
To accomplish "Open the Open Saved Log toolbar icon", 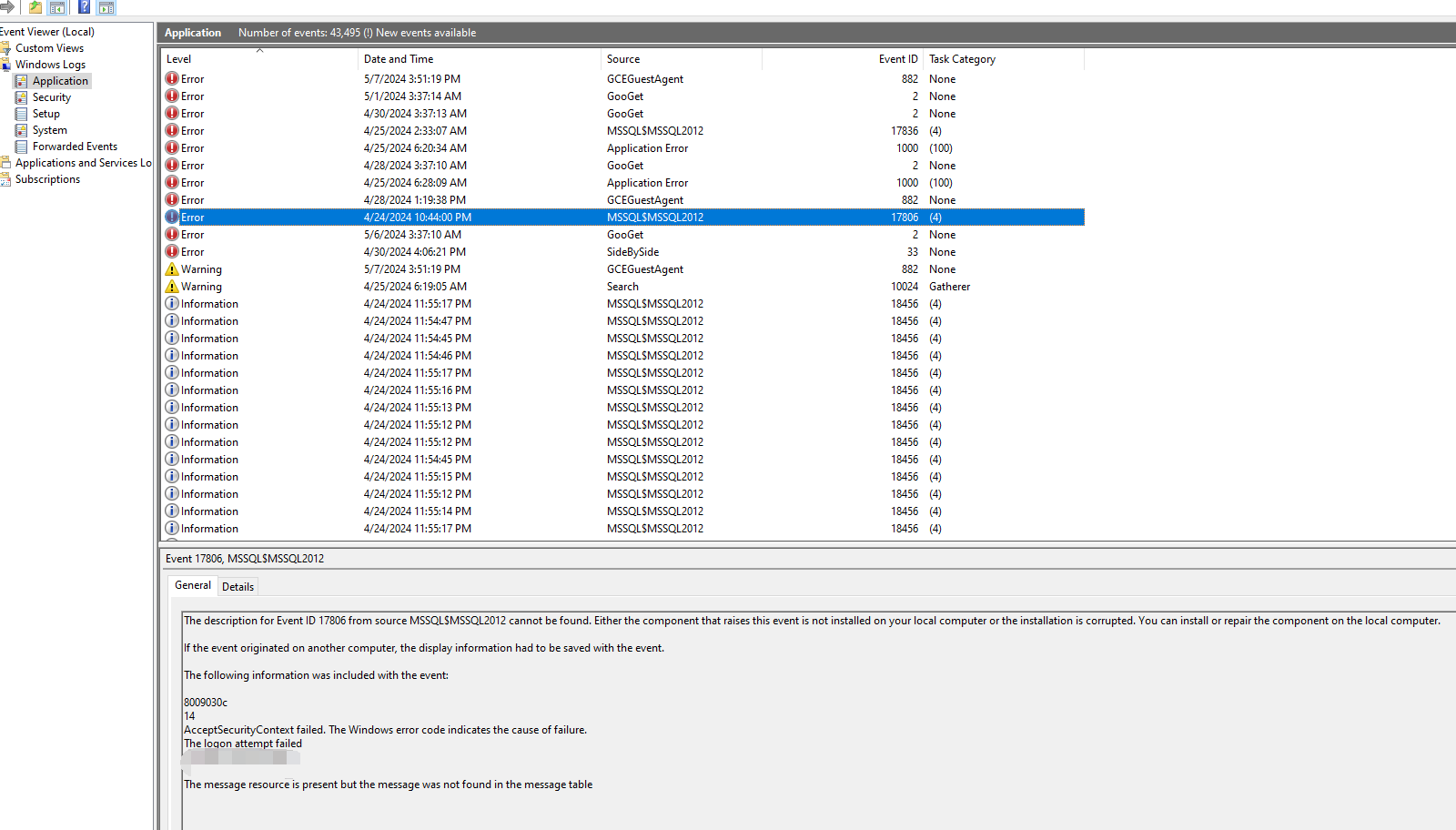I will [34, 7].
